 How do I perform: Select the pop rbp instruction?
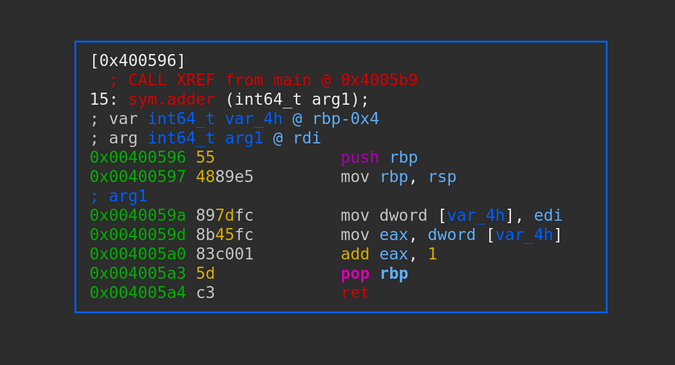click(375, 274)
